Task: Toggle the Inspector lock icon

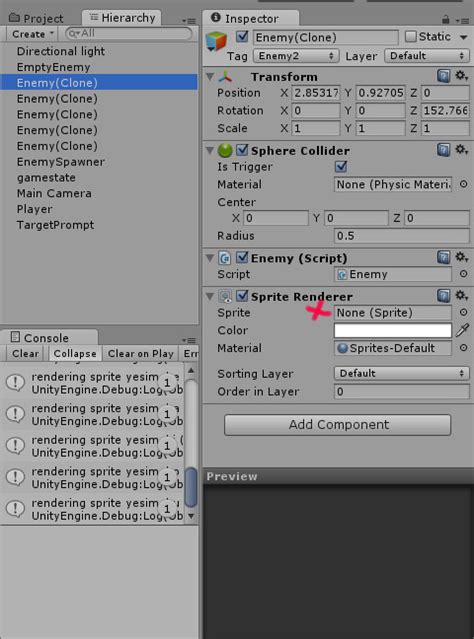Action: click(446, 19)
